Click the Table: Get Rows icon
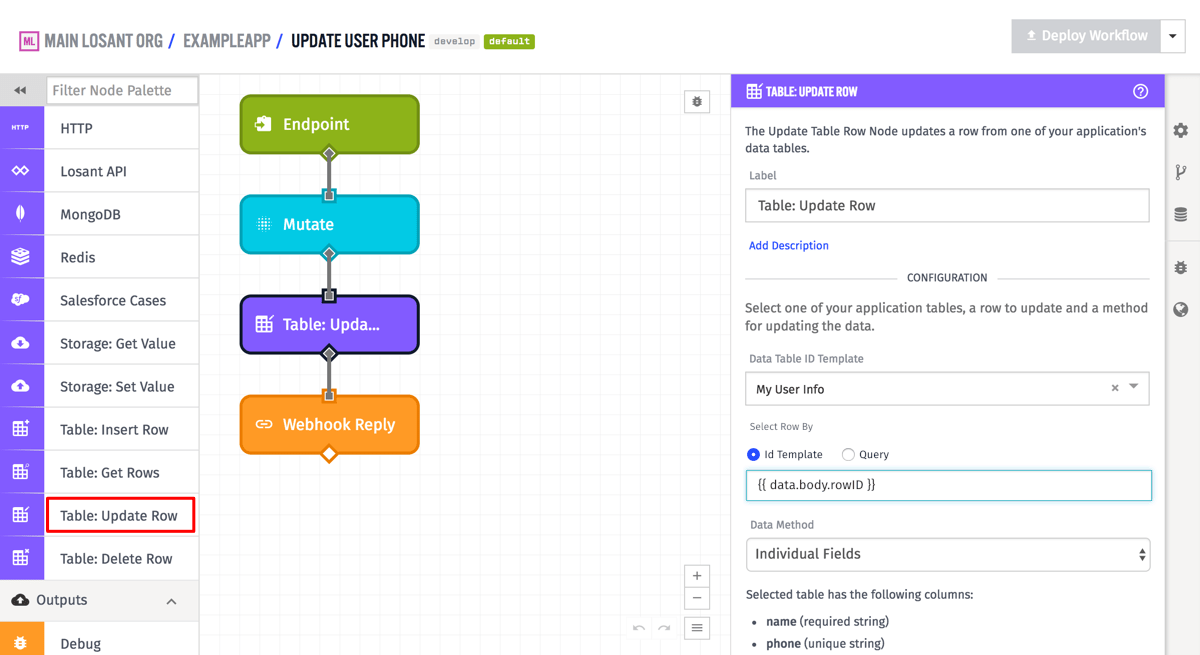Image resolution: width=1200 pixels, height=655 pixels. (21, 472)
